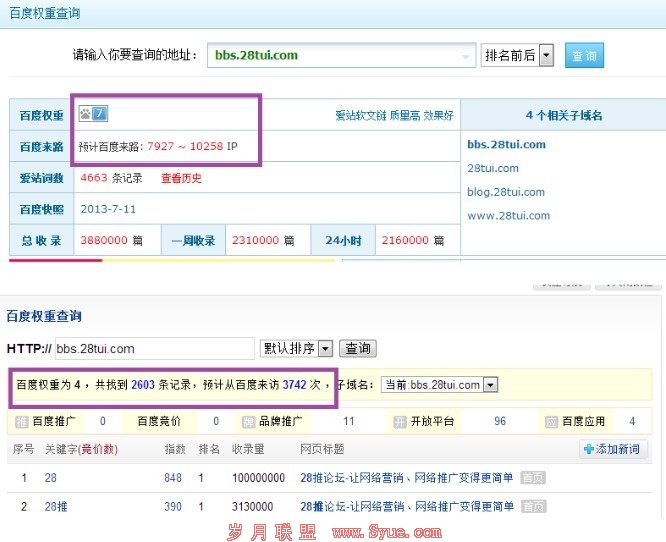Click the 4 个相关子域名 header
This screenshot has height=542, width=666.
564,115
